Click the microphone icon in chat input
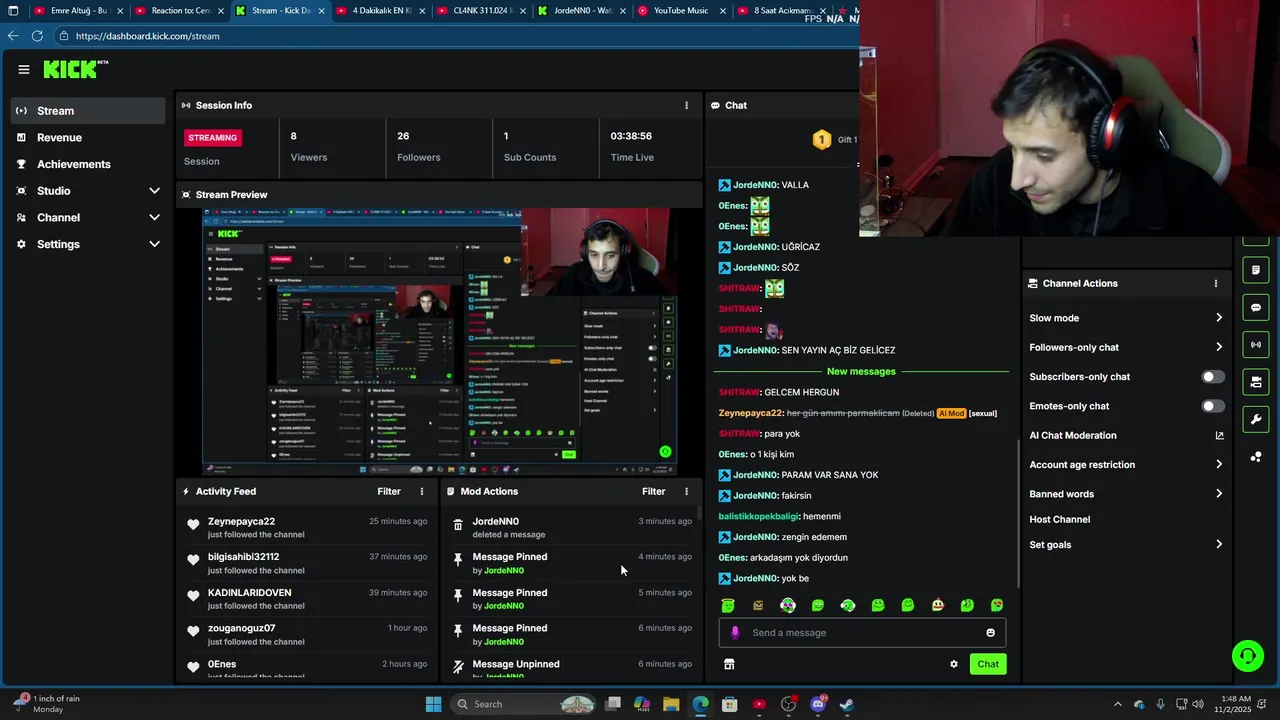The height and width of the screenshot is (720, 1280). pyautogui.click(x=735, y=632)
